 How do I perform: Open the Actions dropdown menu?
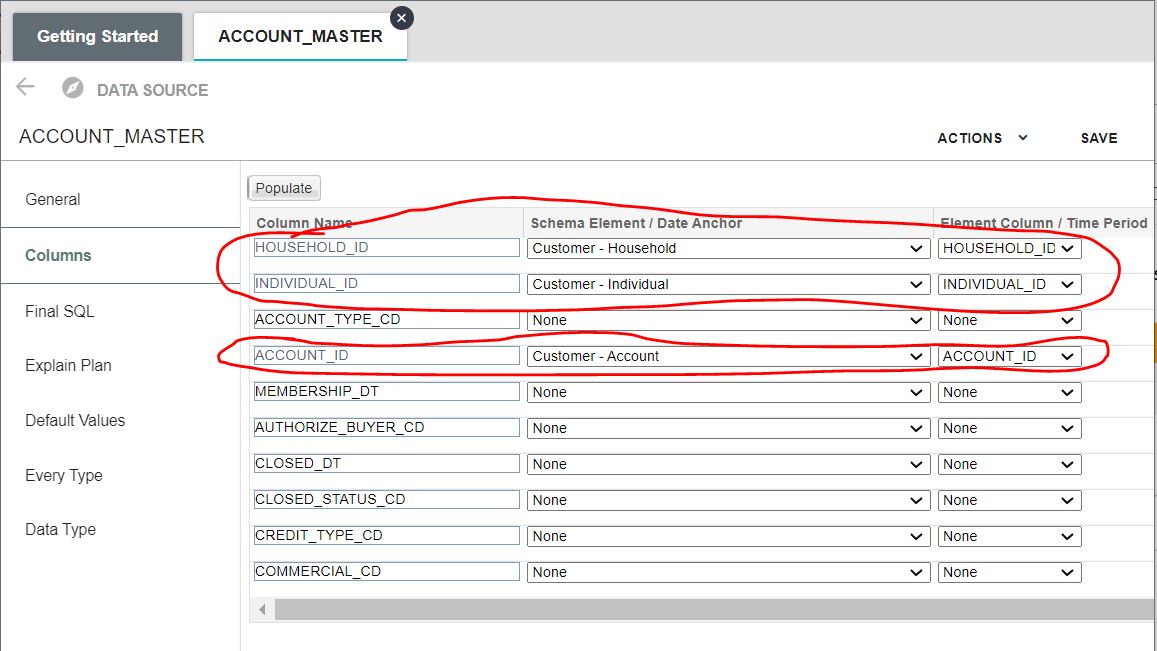point(982,138)
